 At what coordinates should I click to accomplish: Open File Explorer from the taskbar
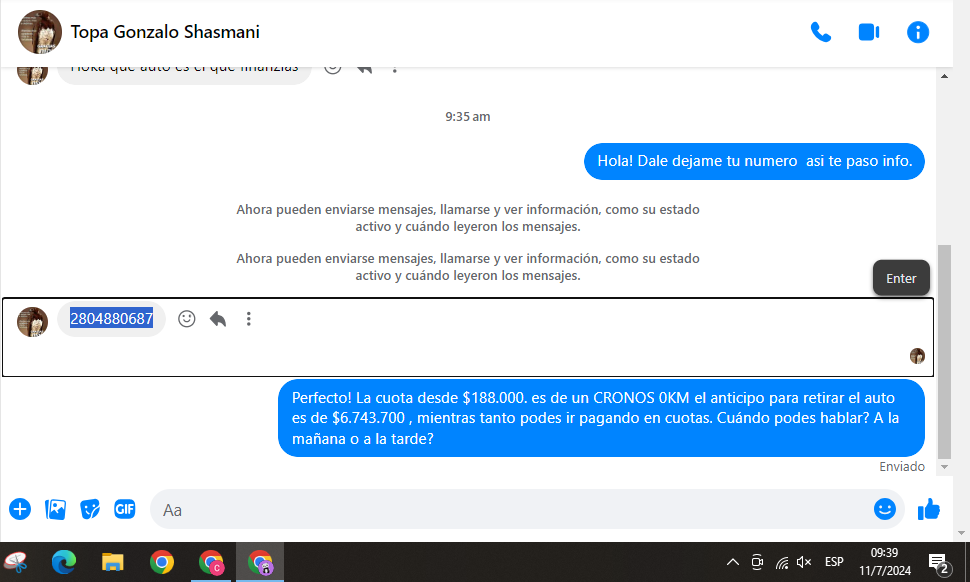click(x=113, y=562)
